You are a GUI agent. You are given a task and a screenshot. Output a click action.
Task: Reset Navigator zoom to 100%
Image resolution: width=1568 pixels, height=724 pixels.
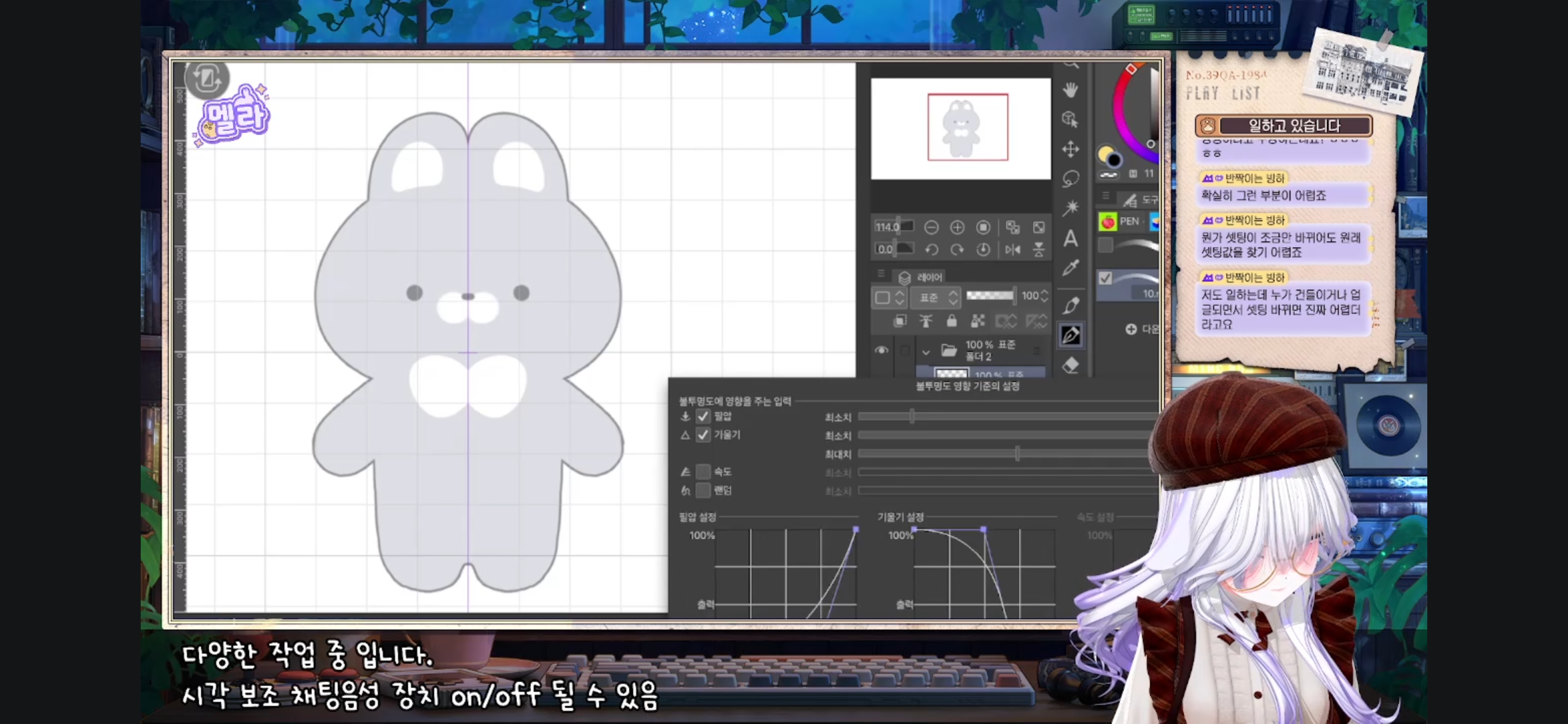point(983,227)
